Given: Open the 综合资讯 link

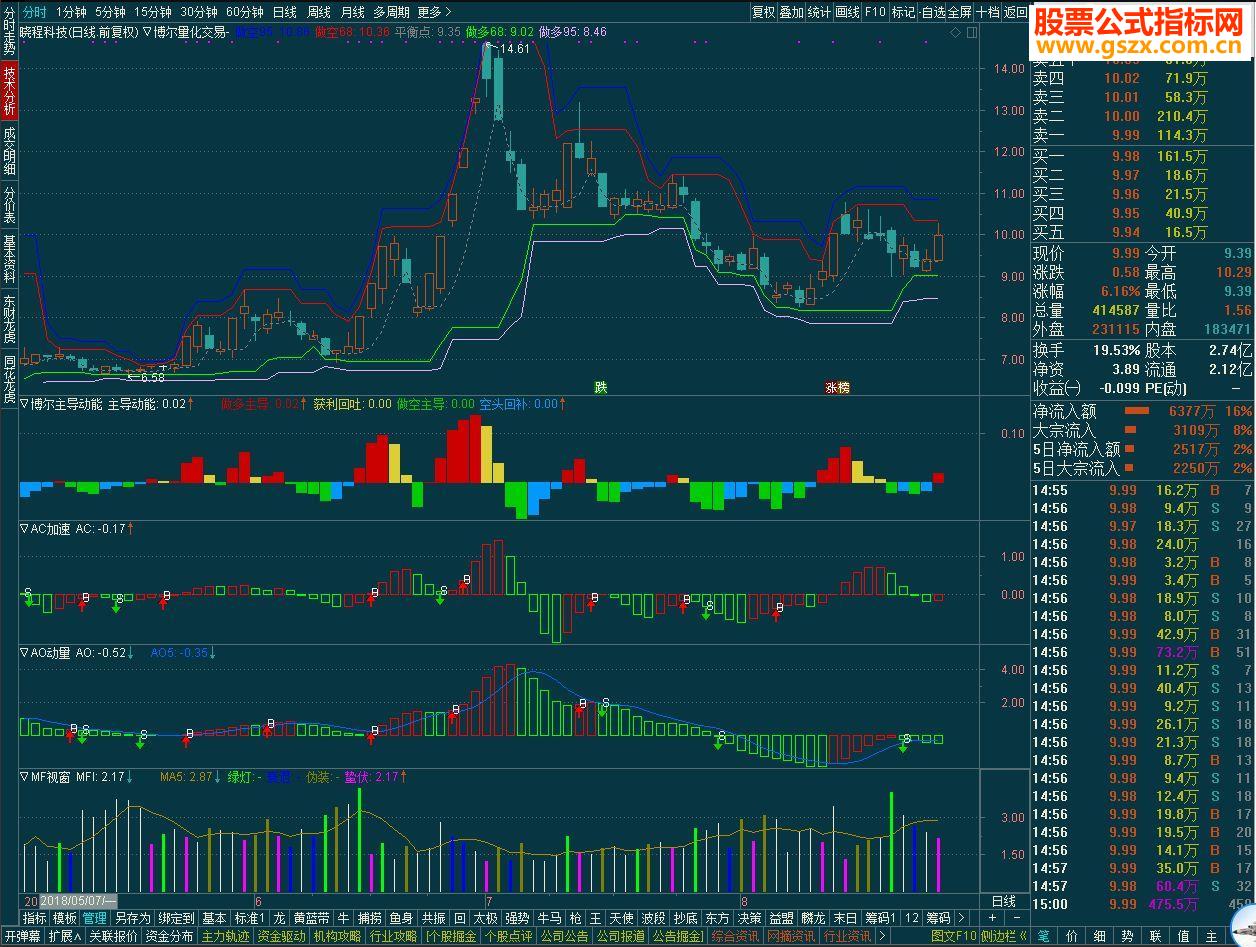Looking at the screenshot, I should click(735, 936).
